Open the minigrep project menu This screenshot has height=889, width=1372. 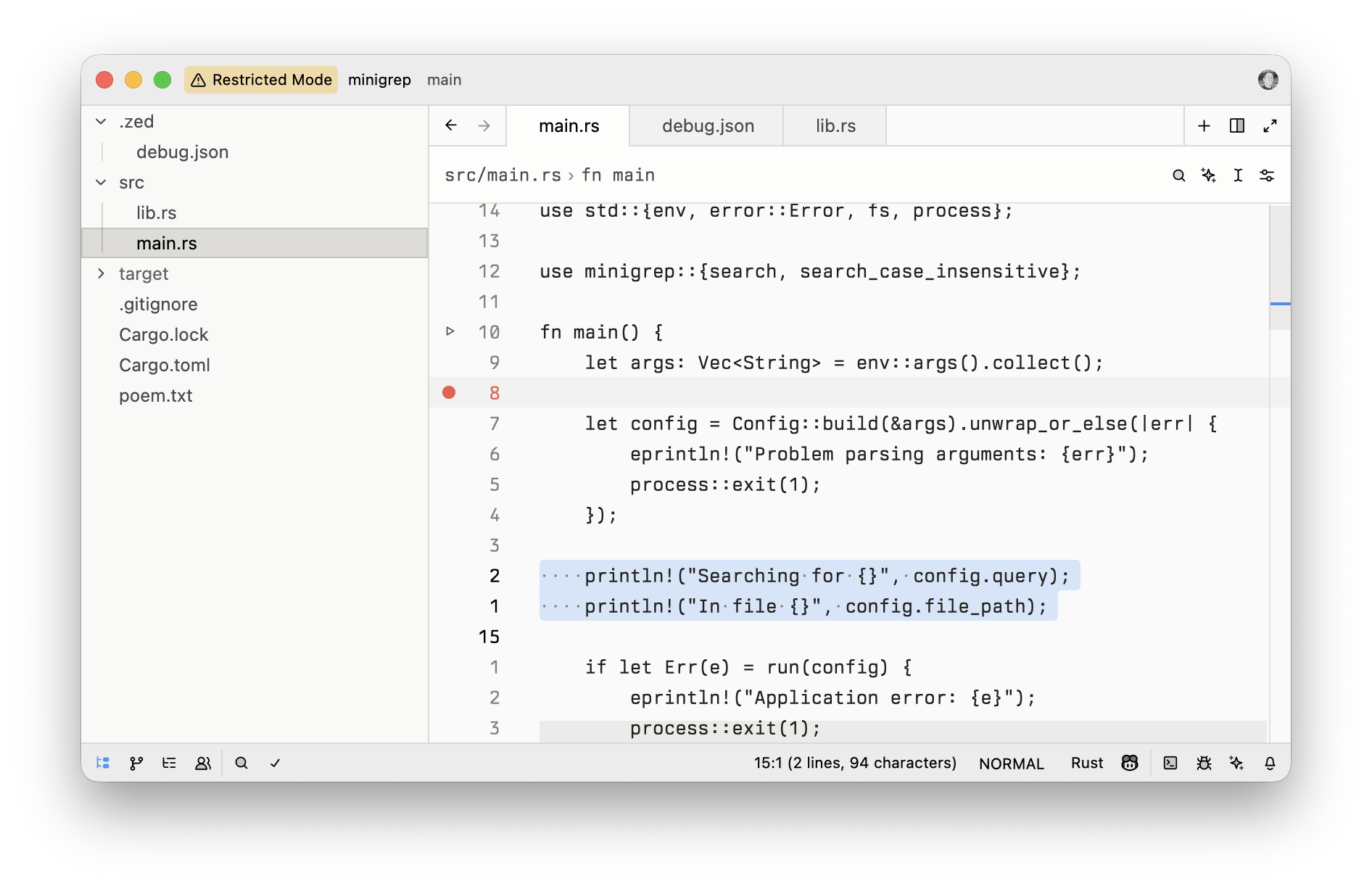click(379, 80)
